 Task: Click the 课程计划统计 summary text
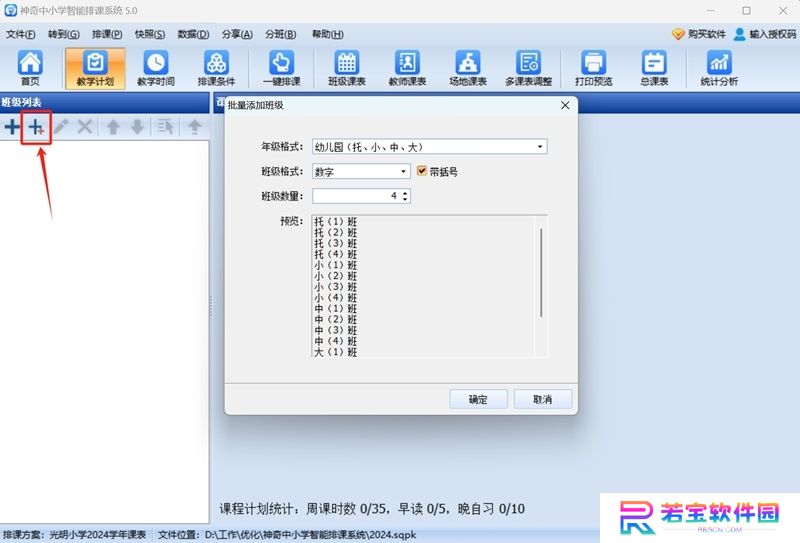(x=372, y=509)
